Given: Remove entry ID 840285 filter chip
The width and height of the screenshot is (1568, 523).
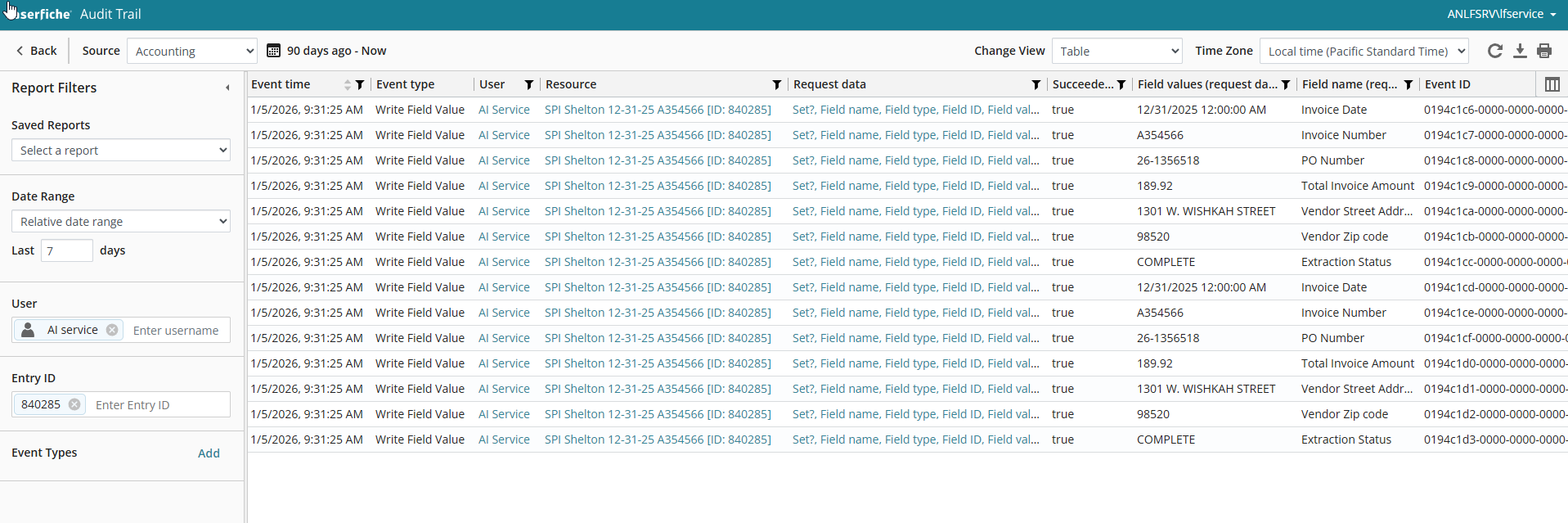Looking at the screenshot, I should tap(74, 404).
